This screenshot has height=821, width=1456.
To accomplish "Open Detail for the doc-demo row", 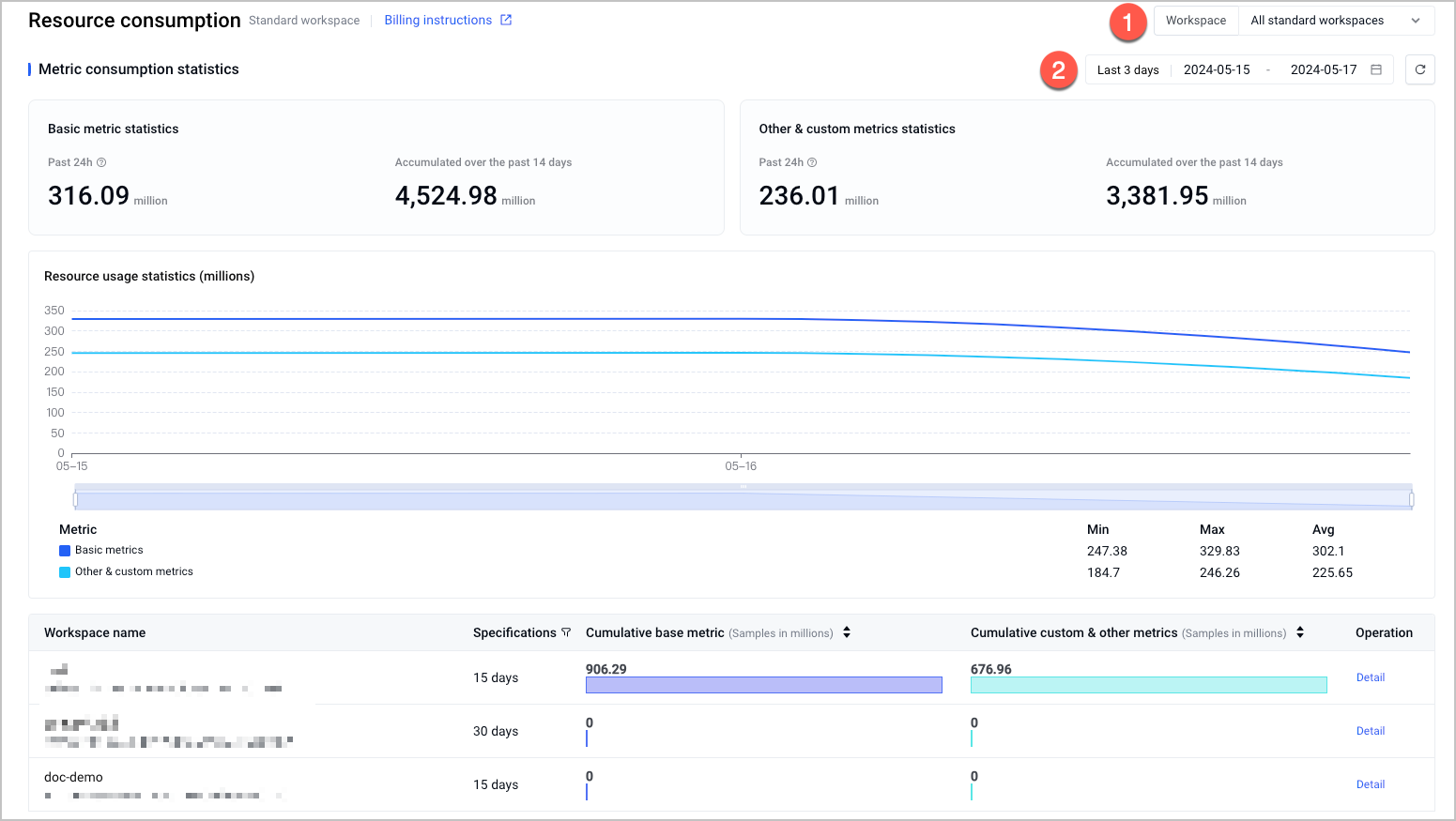I will click(x=1371, y=784).
